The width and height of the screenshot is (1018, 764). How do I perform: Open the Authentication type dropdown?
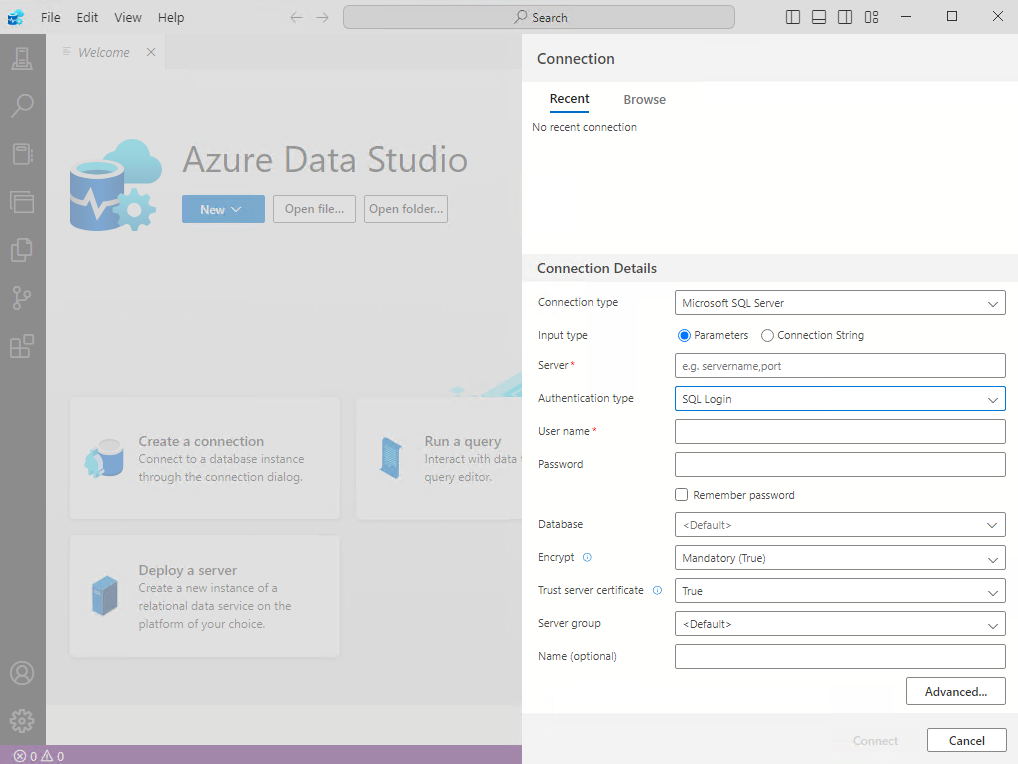tap(840, 399)
